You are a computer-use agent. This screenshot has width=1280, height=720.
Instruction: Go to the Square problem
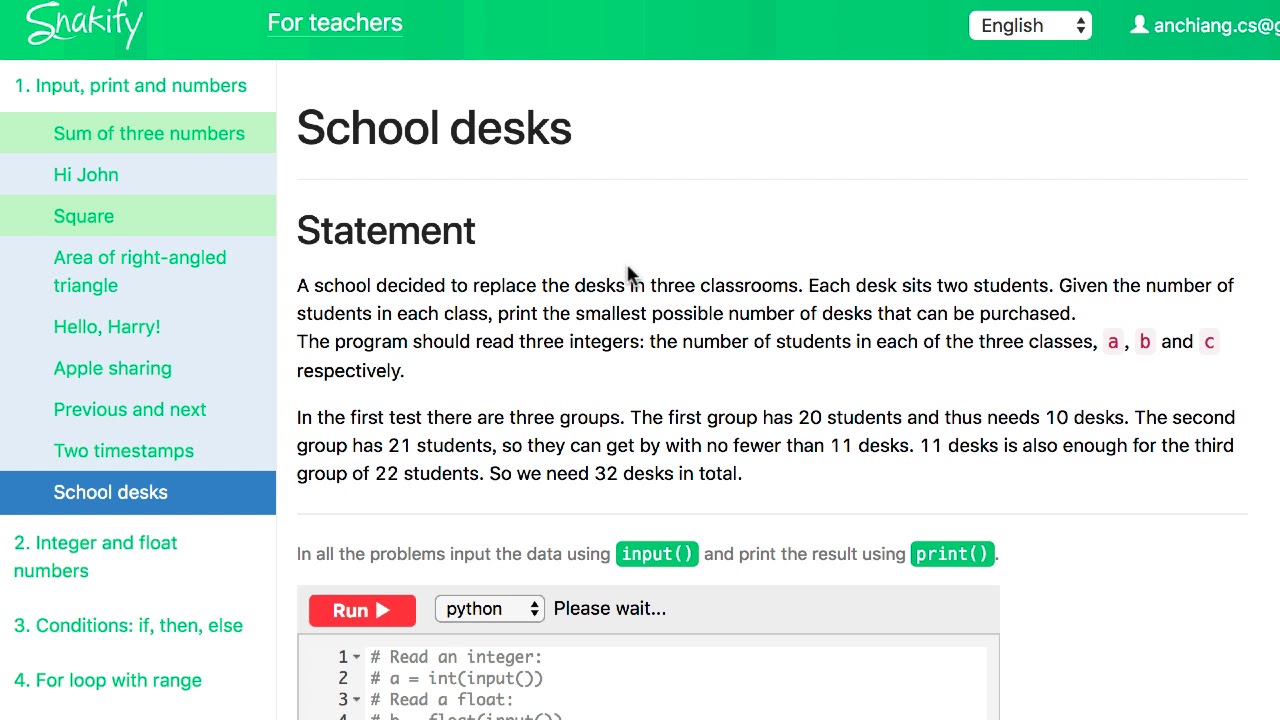tap(138, 216)
